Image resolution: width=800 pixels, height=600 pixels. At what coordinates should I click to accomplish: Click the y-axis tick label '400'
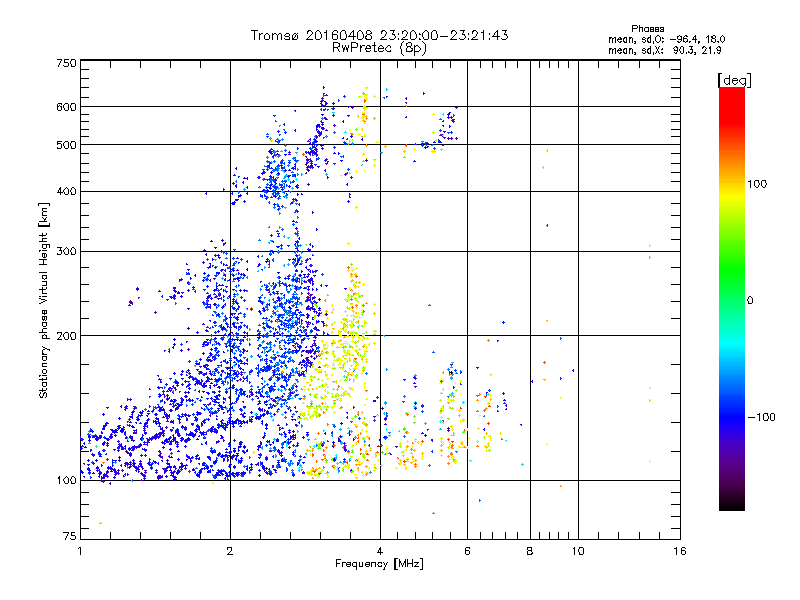click(66, 191)
